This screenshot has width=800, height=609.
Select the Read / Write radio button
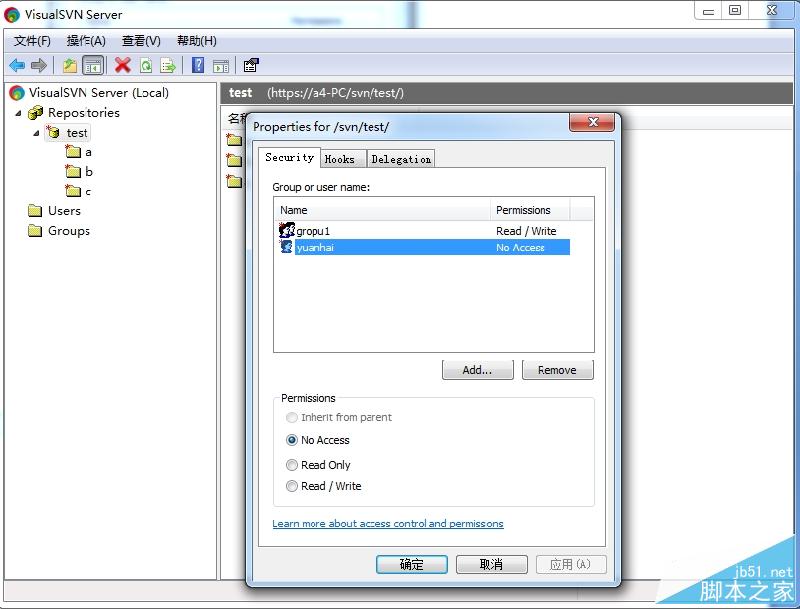(292, 486)
